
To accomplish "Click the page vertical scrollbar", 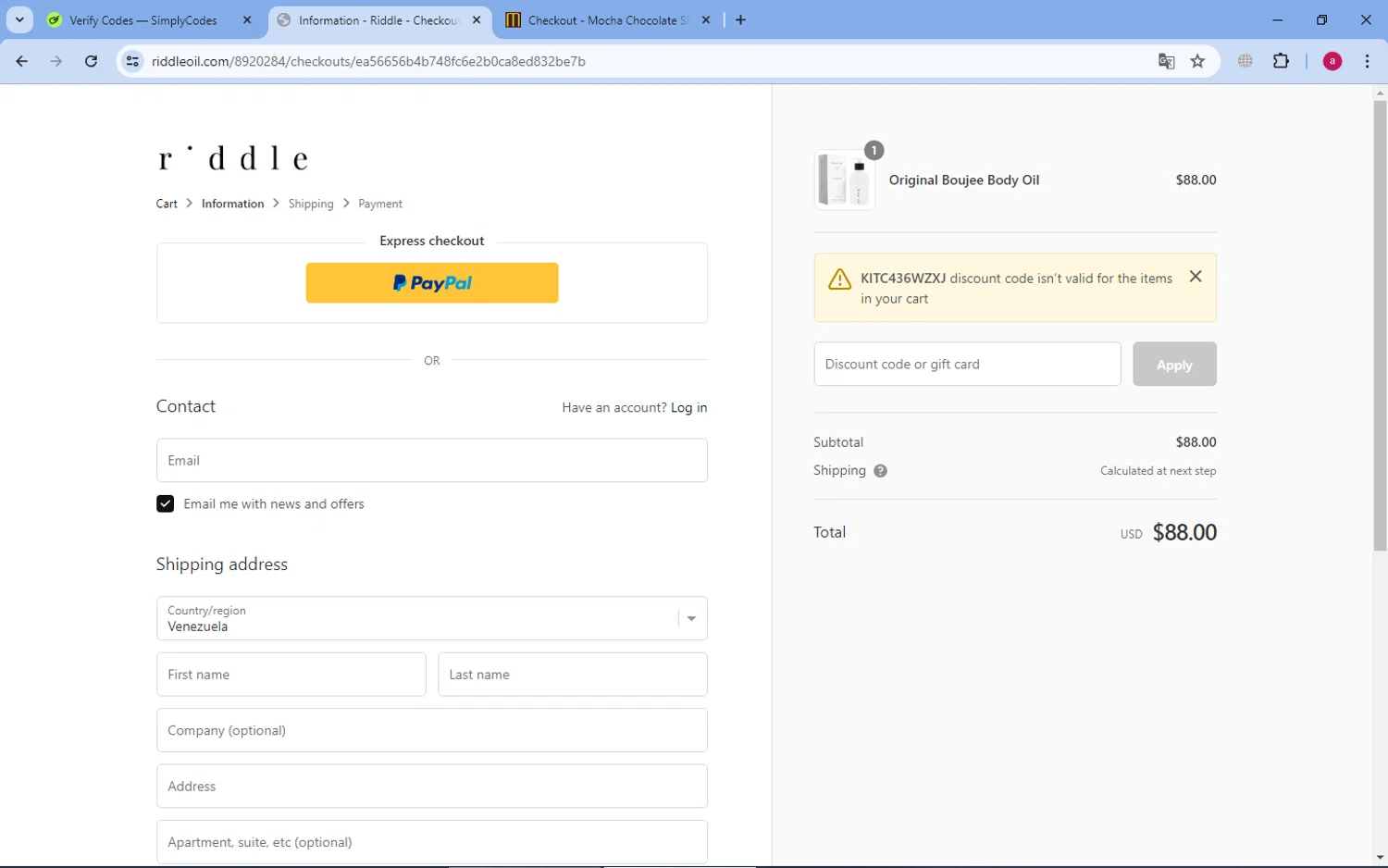I will tap(1380, 326).
